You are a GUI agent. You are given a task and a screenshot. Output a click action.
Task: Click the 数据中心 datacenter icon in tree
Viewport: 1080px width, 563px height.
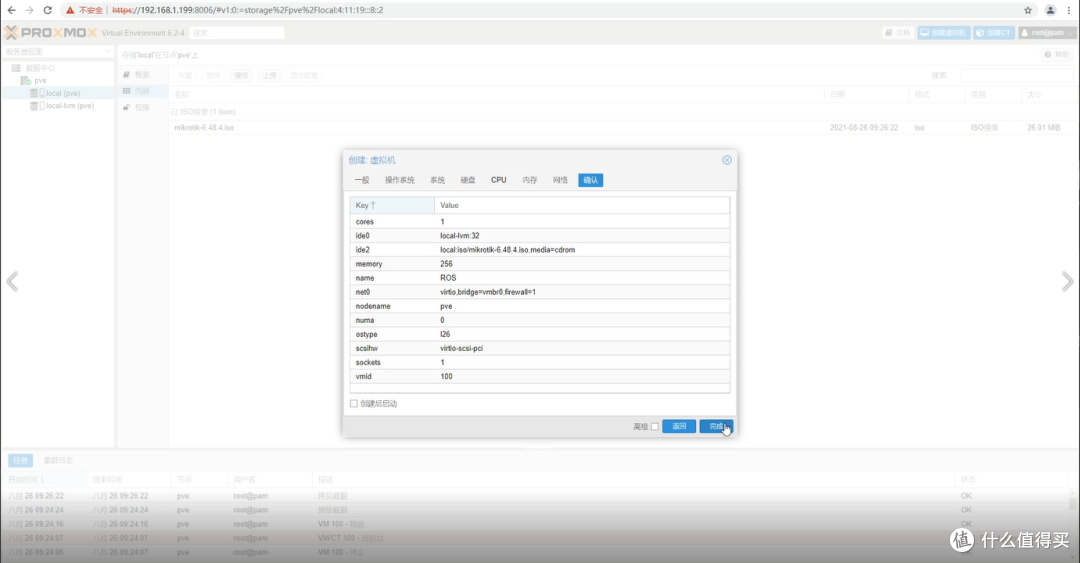[x=16, y=68]
